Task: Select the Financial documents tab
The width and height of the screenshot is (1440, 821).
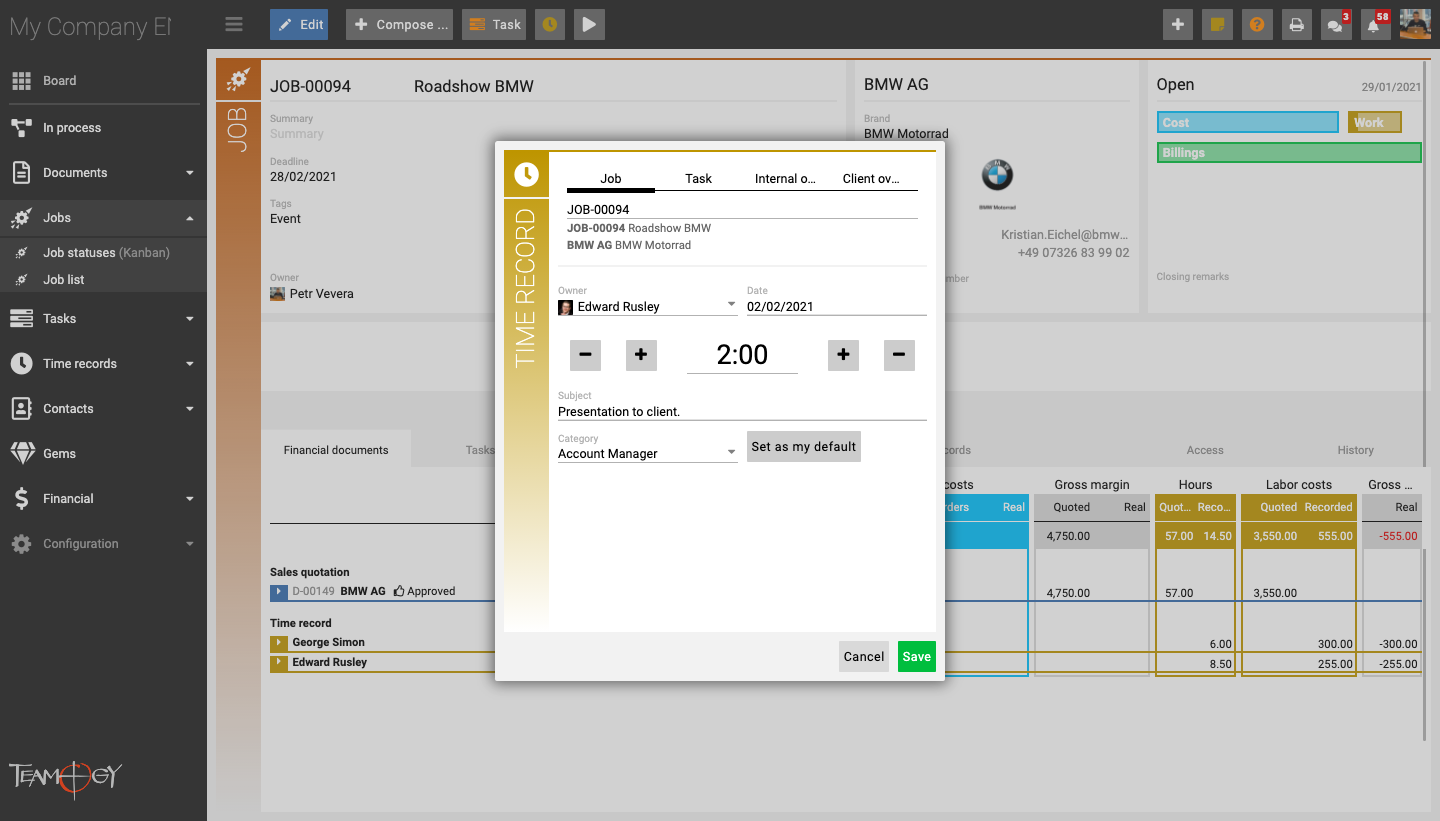Action: (336, 450)
